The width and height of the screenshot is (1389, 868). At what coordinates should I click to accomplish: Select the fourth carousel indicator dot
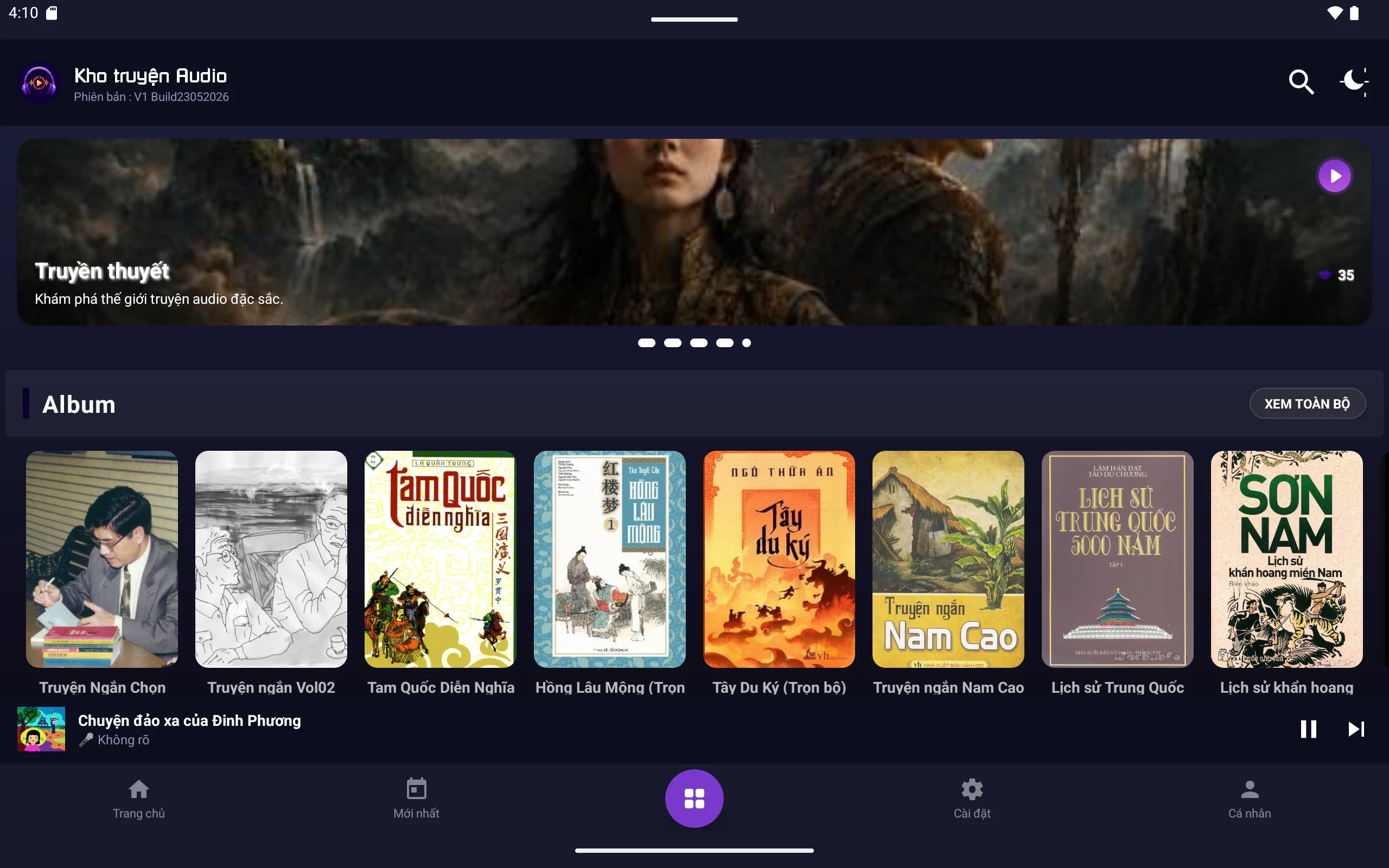point(725,343)
